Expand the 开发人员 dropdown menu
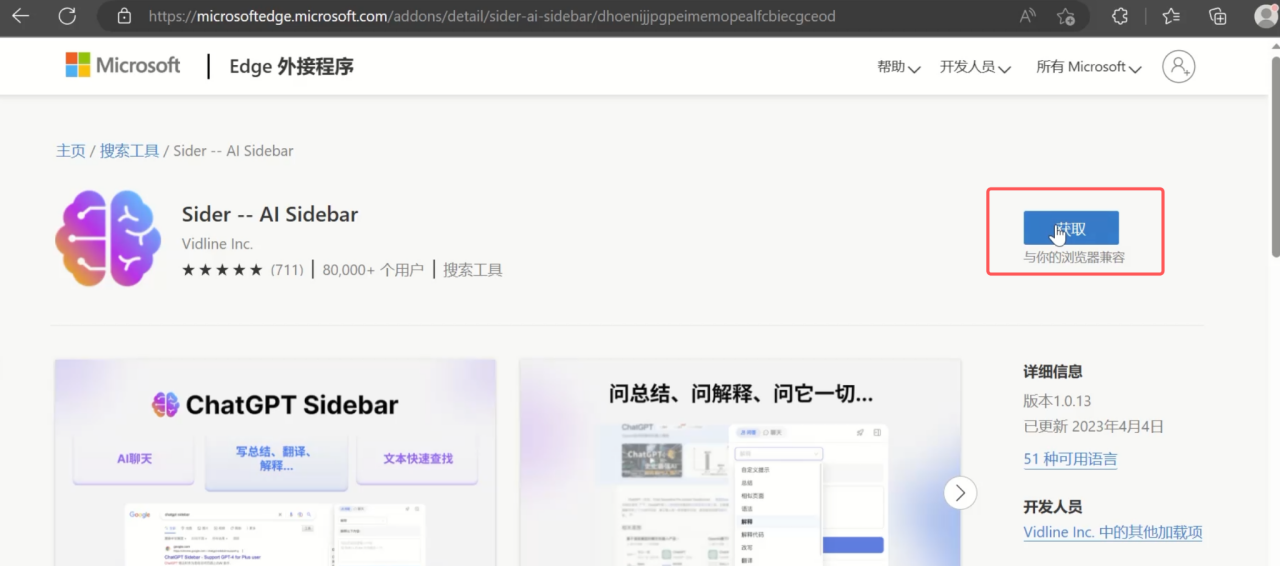 coord(975,67)
